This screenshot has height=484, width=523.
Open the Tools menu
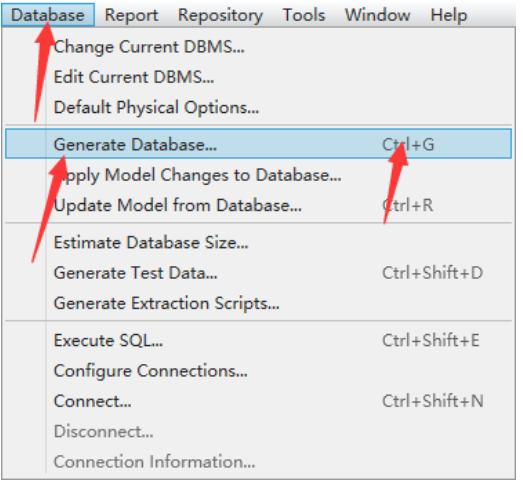pos(304,15)
